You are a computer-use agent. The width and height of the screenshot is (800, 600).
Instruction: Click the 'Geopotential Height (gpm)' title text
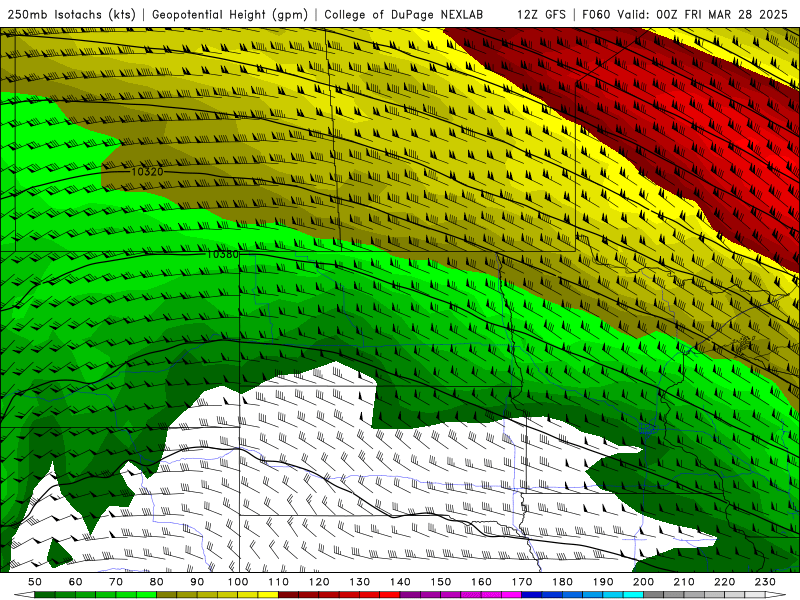230,14
